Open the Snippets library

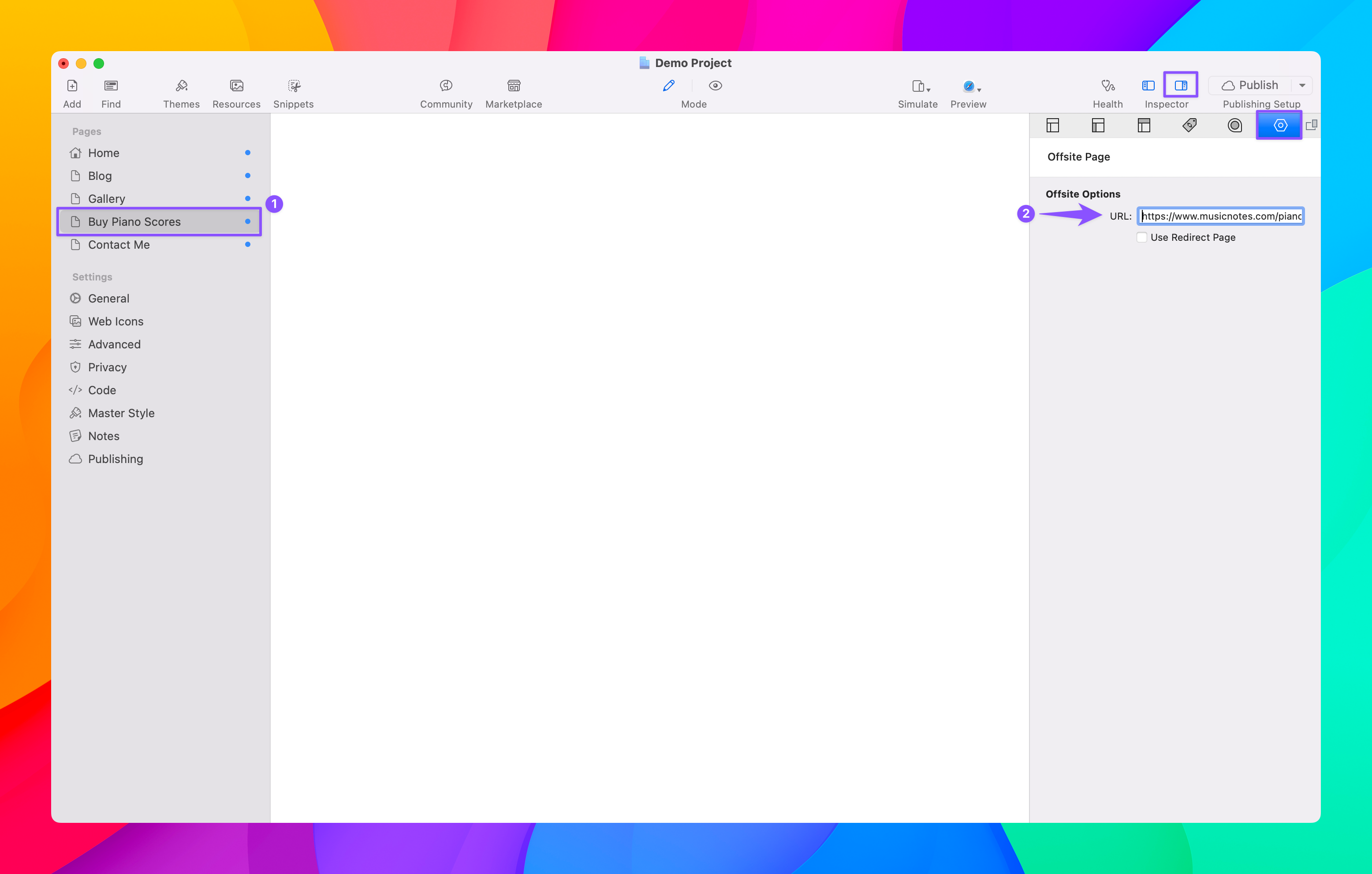point(294,86)
